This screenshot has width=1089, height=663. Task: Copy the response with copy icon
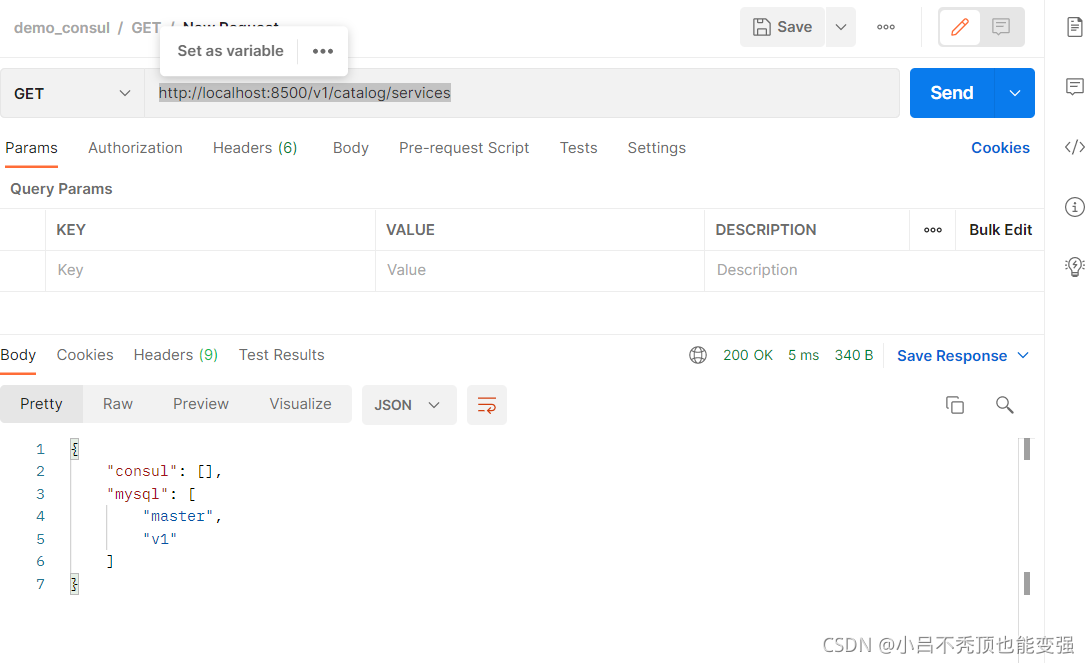[x=955, y=405]
